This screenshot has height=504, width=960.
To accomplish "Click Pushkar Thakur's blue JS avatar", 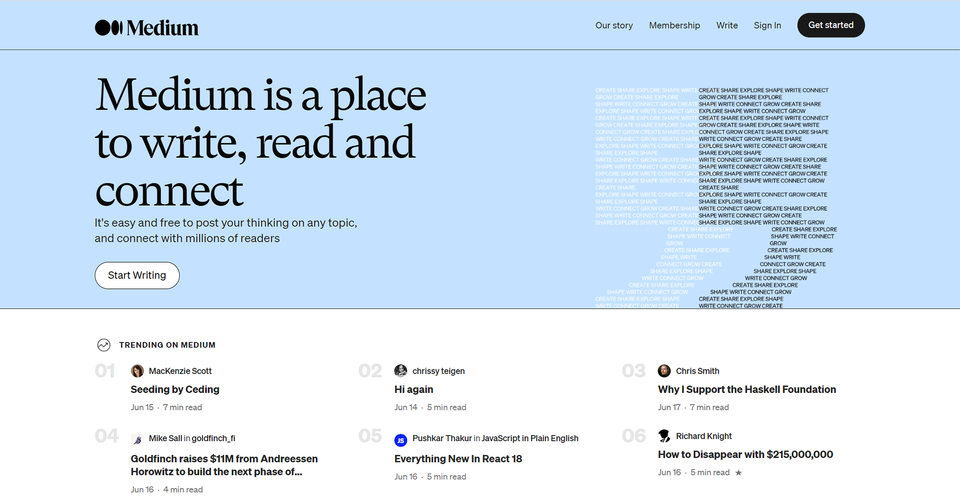I will (400, 440).
